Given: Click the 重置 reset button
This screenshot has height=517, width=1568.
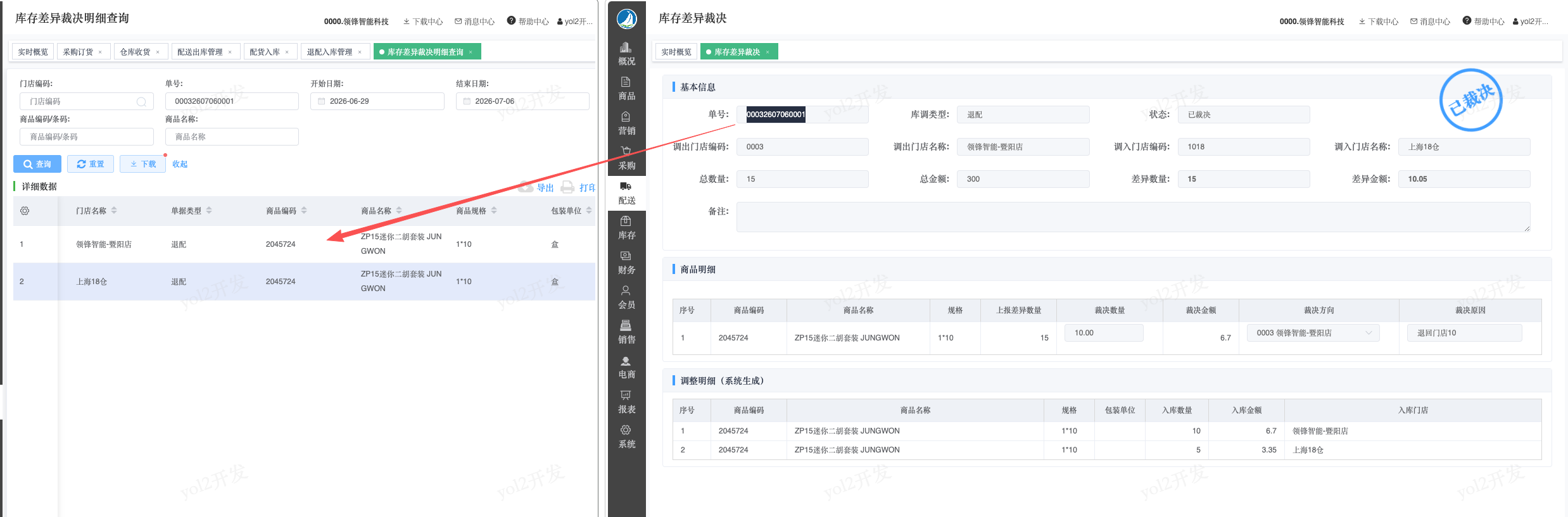Looking at the screenshot, I should click(x=91, y=164).
